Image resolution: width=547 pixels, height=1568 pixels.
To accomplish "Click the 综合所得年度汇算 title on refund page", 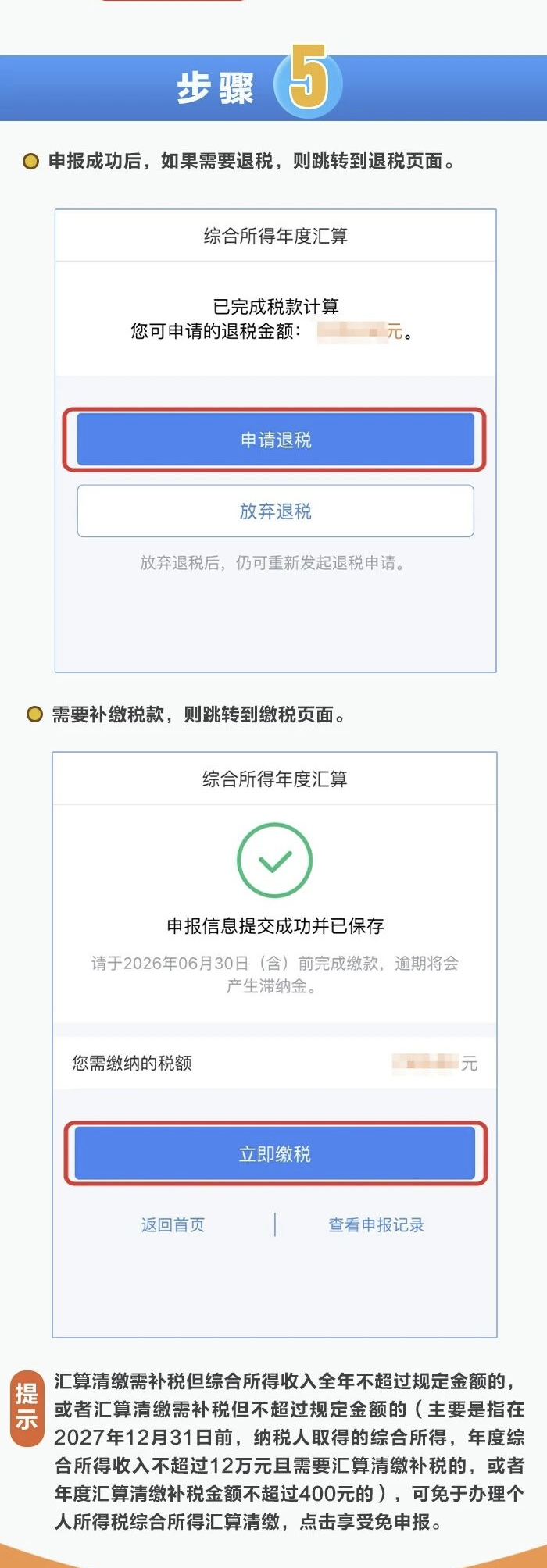I will pyautogui.click(x=274, y=234).
